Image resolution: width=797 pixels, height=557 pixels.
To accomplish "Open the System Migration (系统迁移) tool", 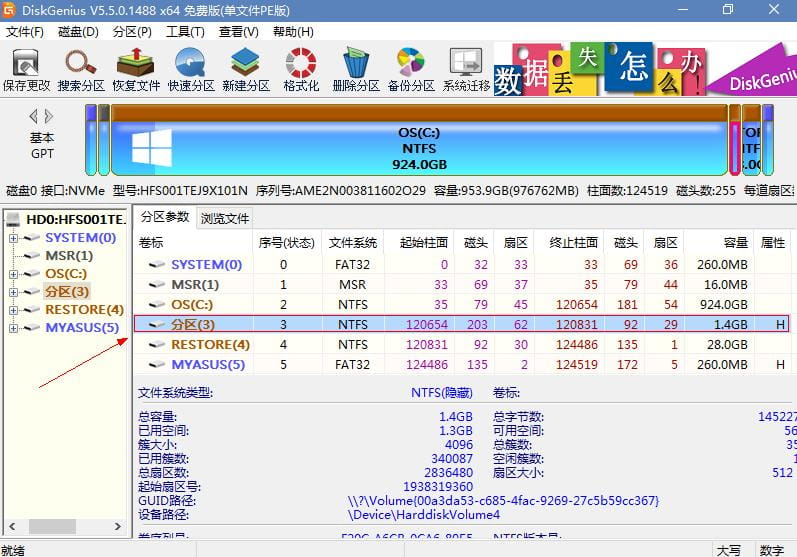I will pyautogui.click(x=466, y=70).
